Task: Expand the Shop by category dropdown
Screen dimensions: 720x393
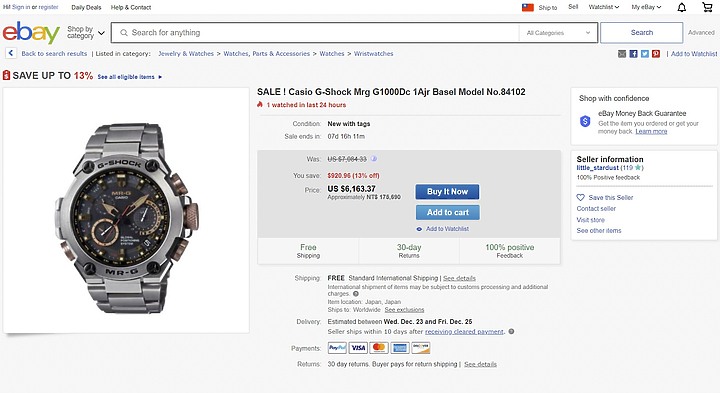Action: (86, 33)
